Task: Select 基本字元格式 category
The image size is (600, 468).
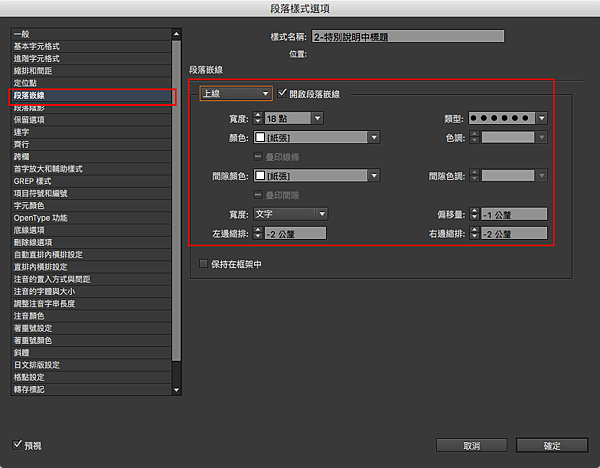Action: (91, 46)
